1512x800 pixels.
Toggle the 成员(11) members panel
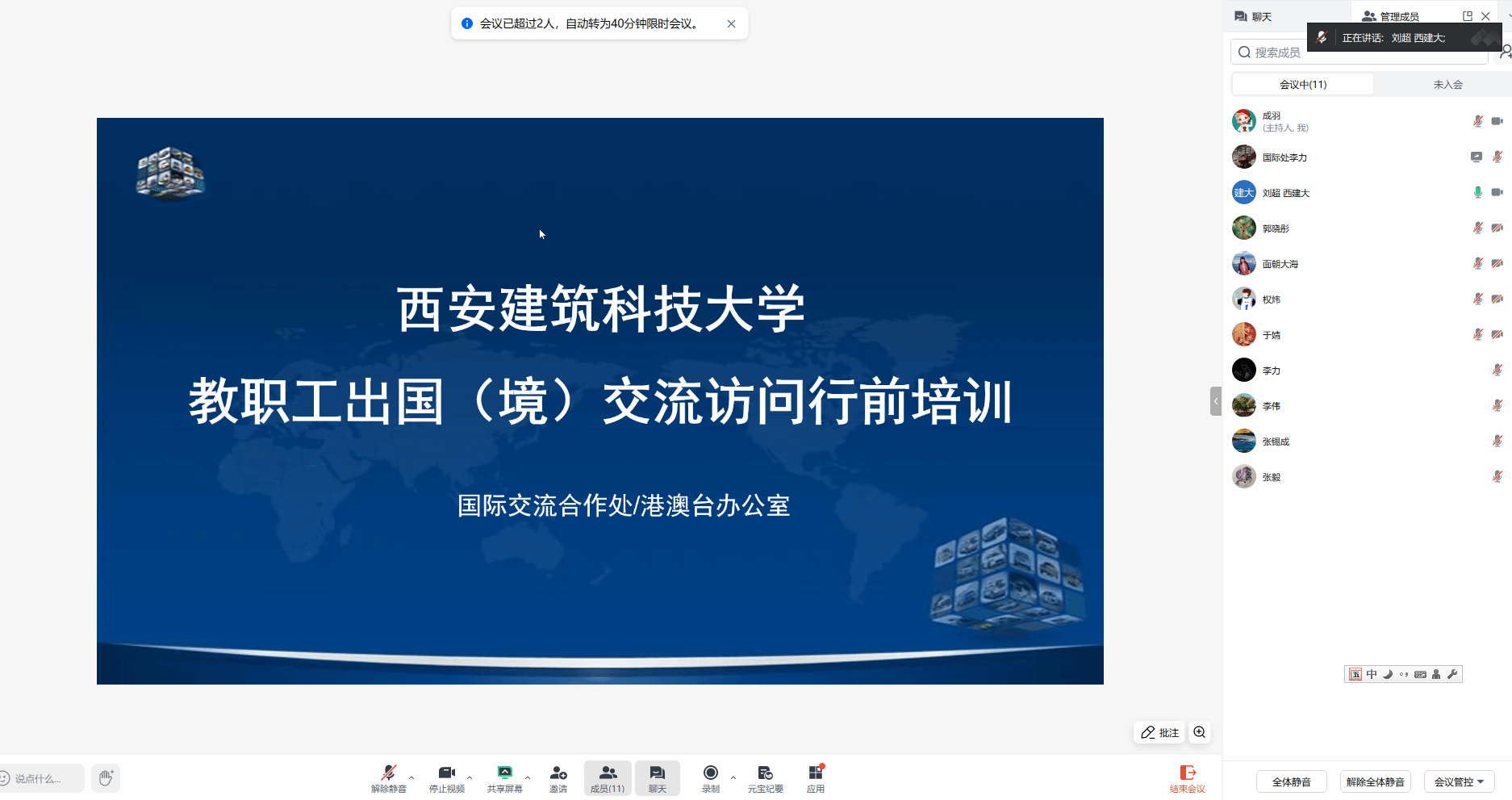tap(608, 778)
